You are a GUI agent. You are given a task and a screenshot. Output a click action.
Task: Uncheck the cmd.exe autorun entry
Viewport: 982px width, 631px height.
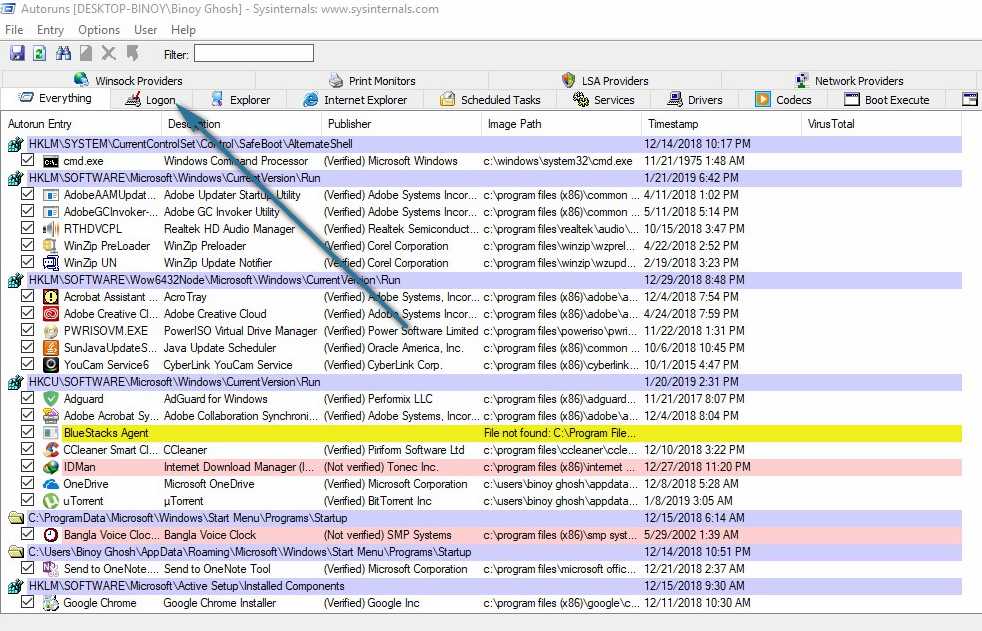pyautogui.click(x=28, y=160)
